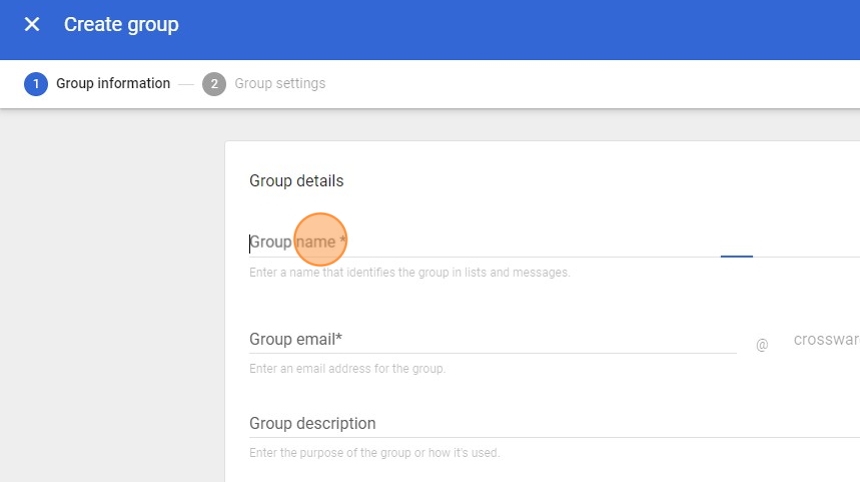The height and width of the screenshot is (482, 860).
Task: Focus the Group name input field
Action: click(x=480, y=242)
